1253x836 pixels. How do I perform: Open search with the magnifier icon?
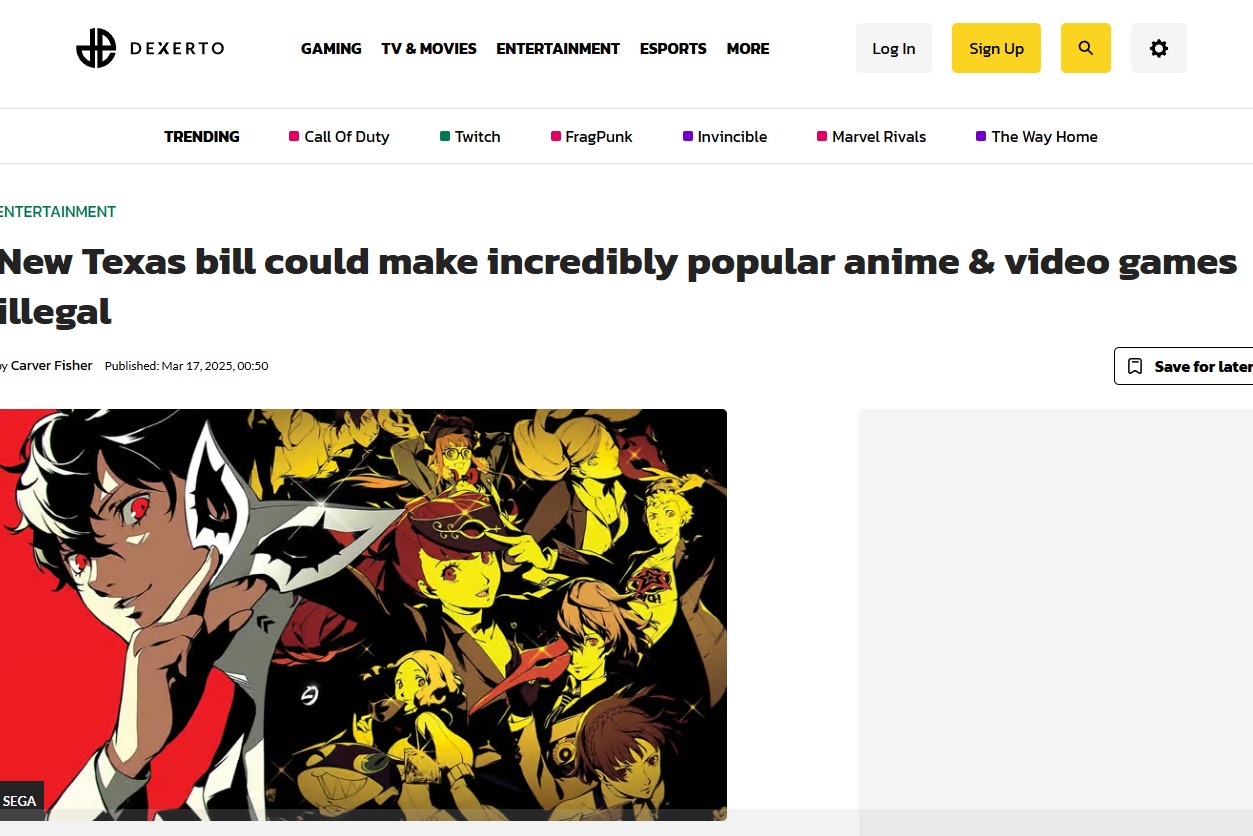point(1086,48)
